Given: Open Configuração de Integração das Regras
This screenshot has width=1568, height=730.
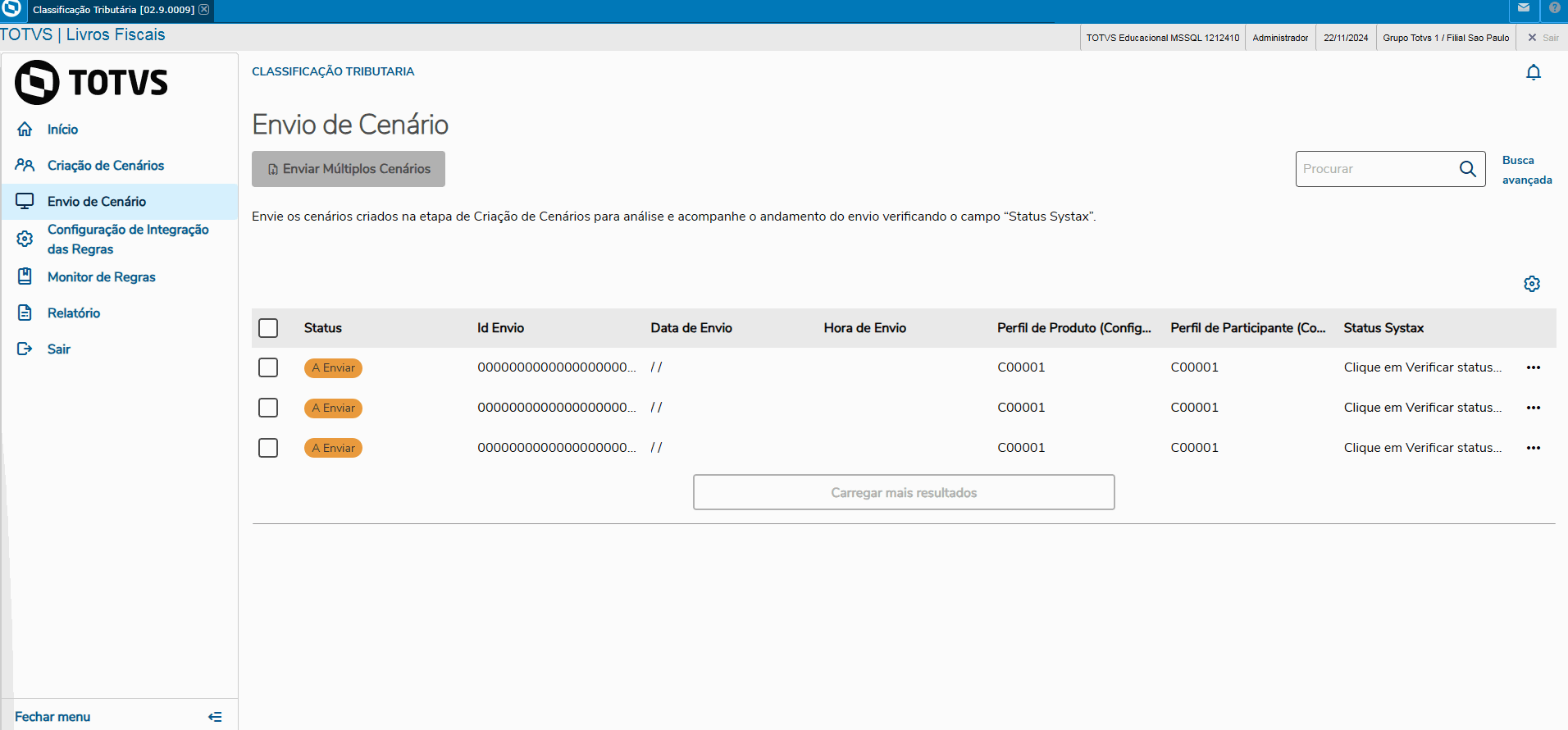Looking at the screenshot, I should (128, 240).
